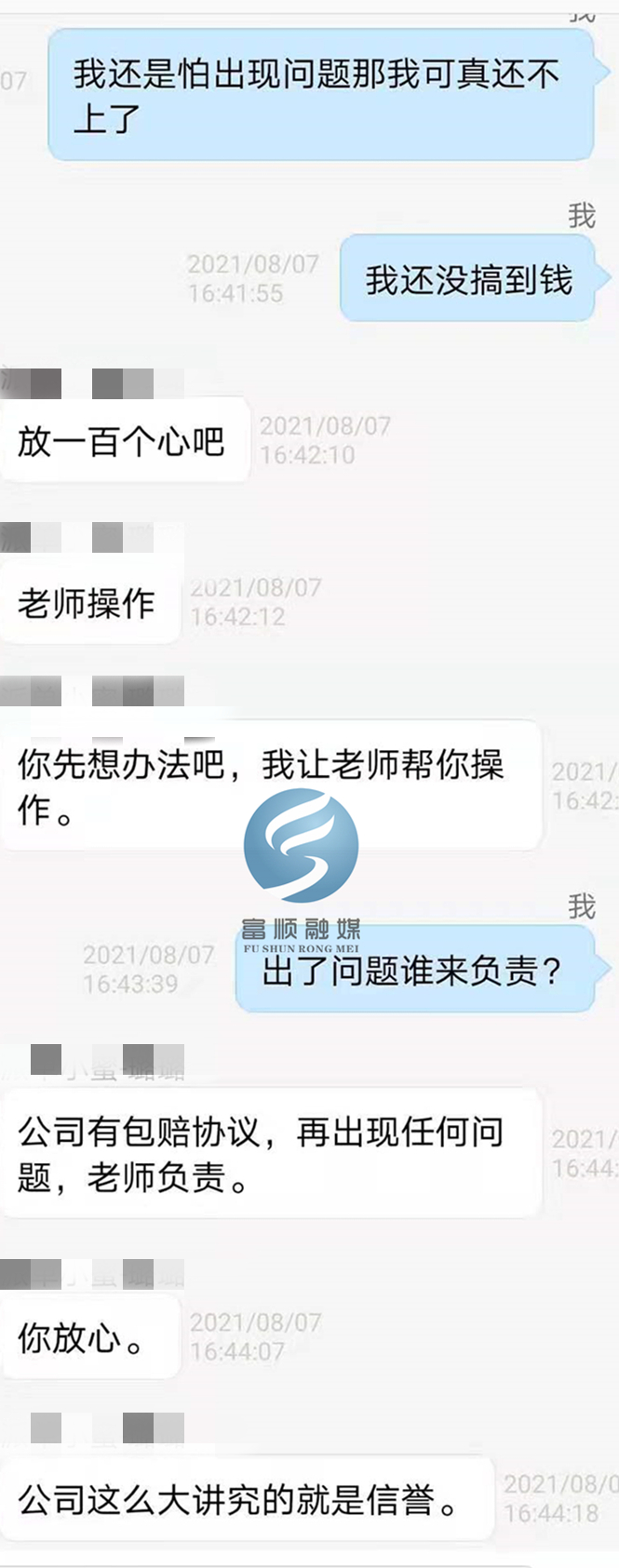This screenshot has height=1568, width=619.
Task: Click the '我' sender label above '出了问题谁来负责？'
Action: tap(582, 905)
